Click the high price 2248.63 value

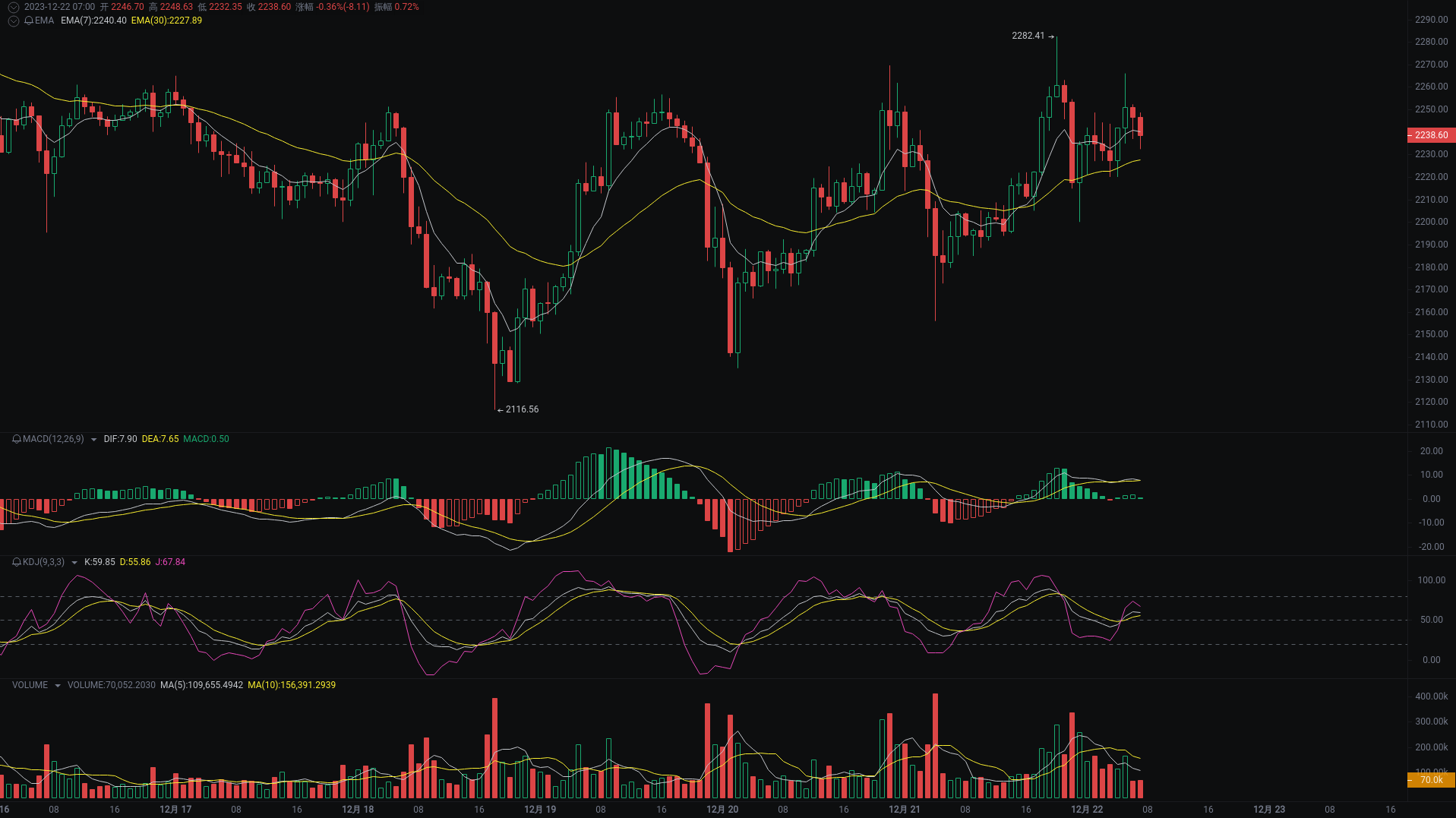(176, 7)
